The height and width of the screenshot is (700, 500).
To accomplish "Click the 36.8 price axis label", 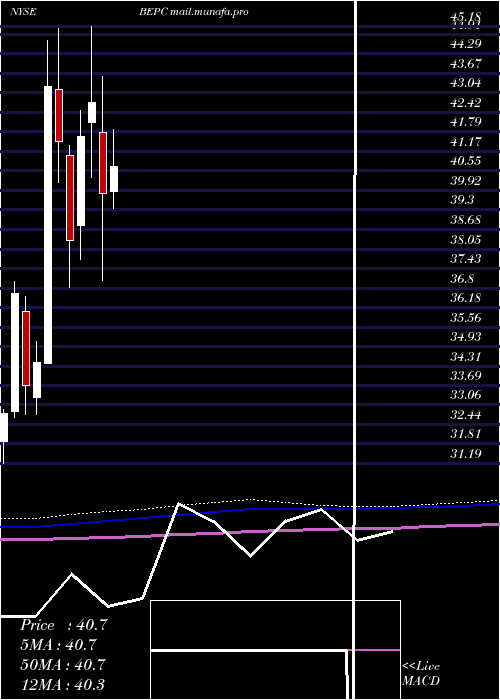I will pyautogui.click(x=462, y=279).
